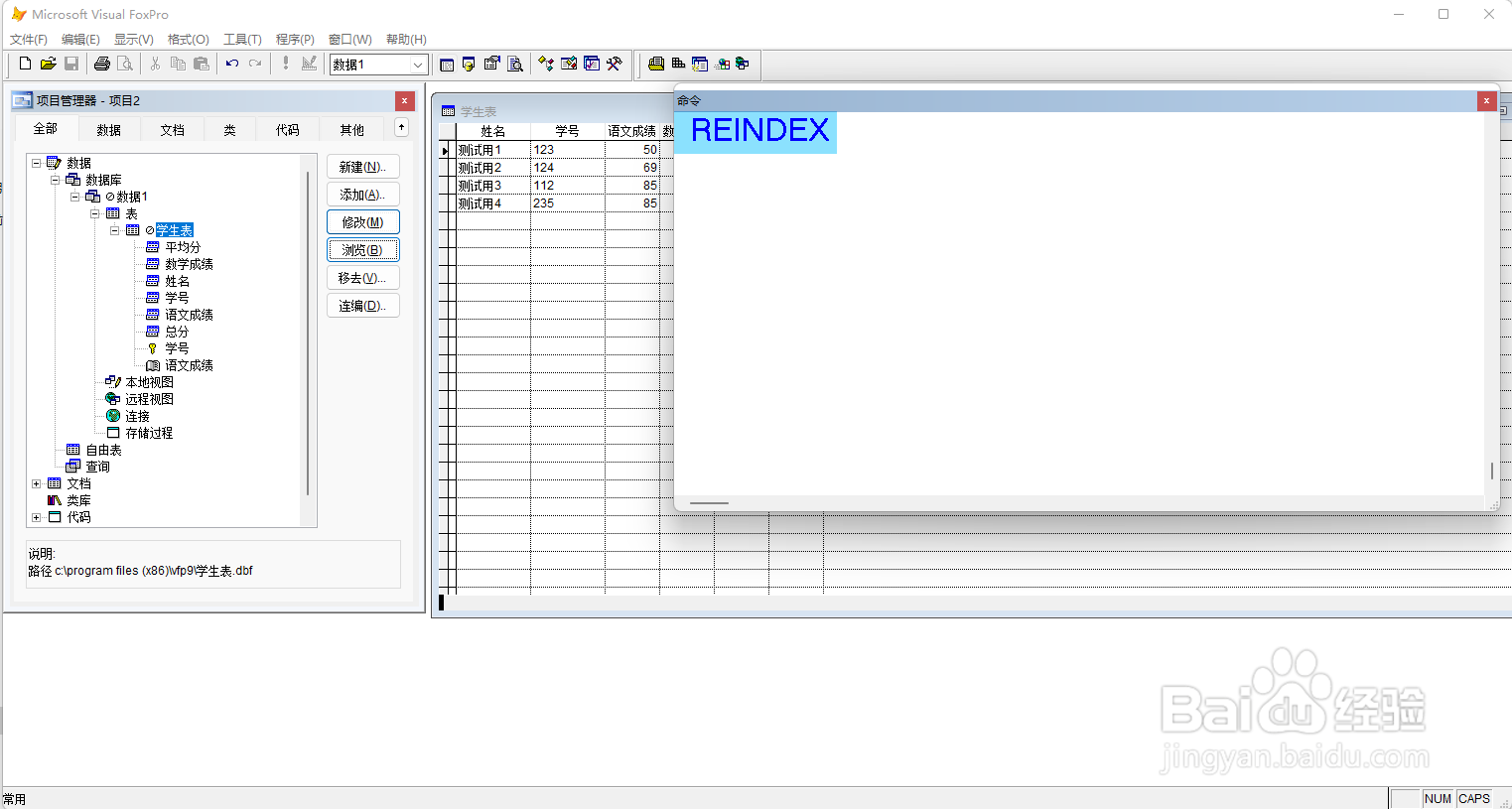The height and width of the screenshot is (809, 1512).
Task: Open the Data Session window icon
Action: pyautogui.click(x=469, y=64)
